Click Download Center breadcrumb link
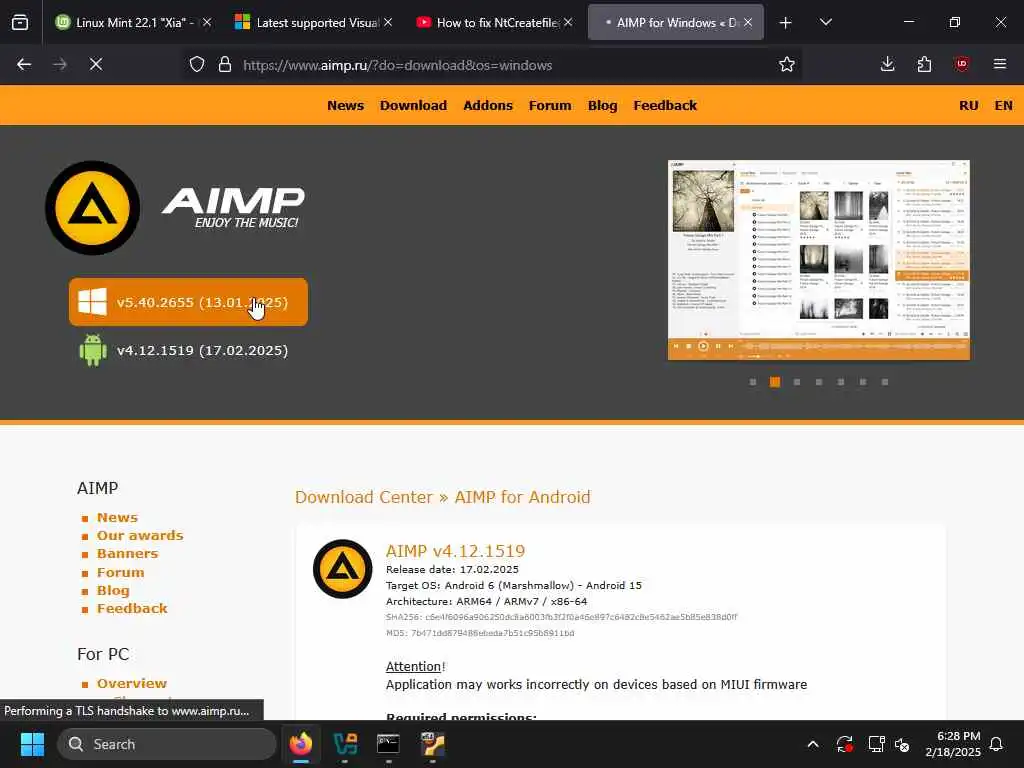1024x768 pixels. click(x=364, y=497)
